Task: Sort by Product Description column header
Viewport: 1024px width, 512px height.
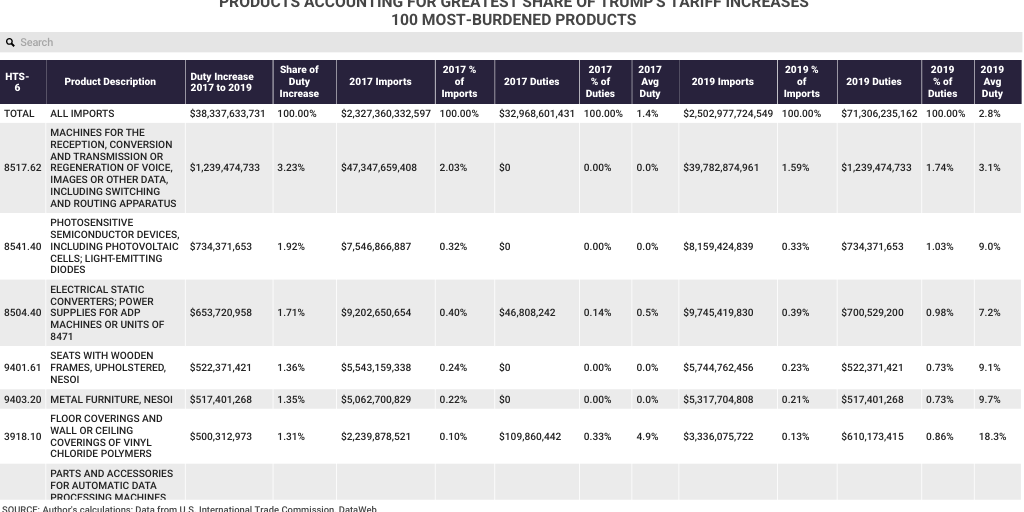Action: click(110, 82)
